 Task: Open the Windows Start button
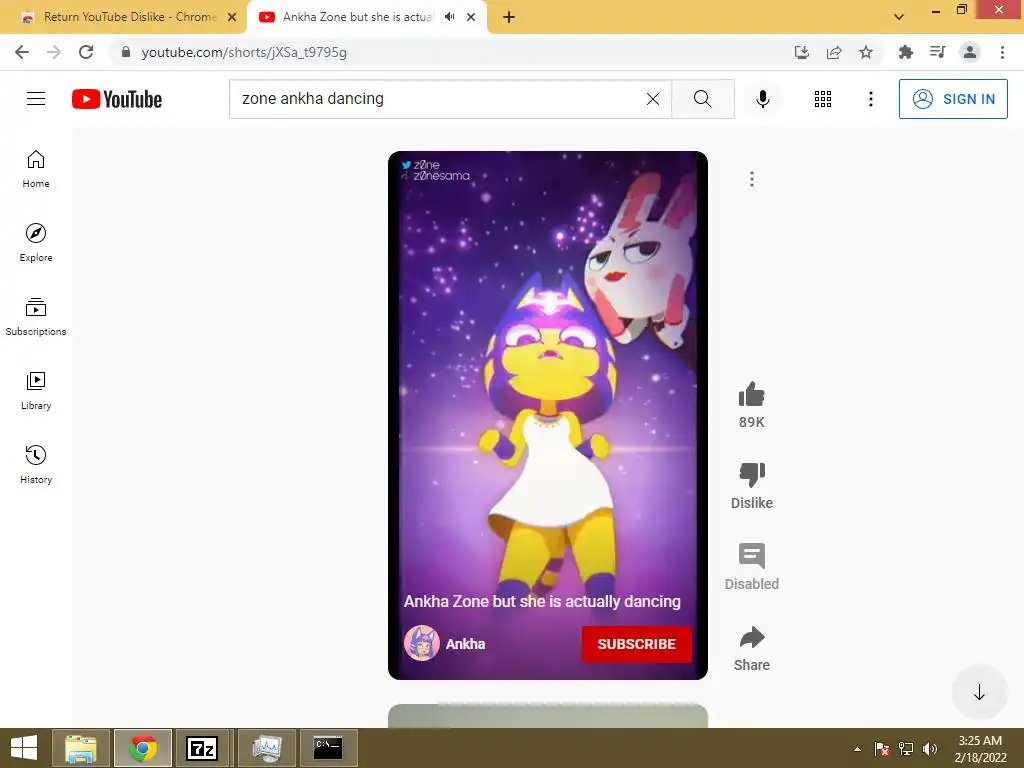point(24,748)
